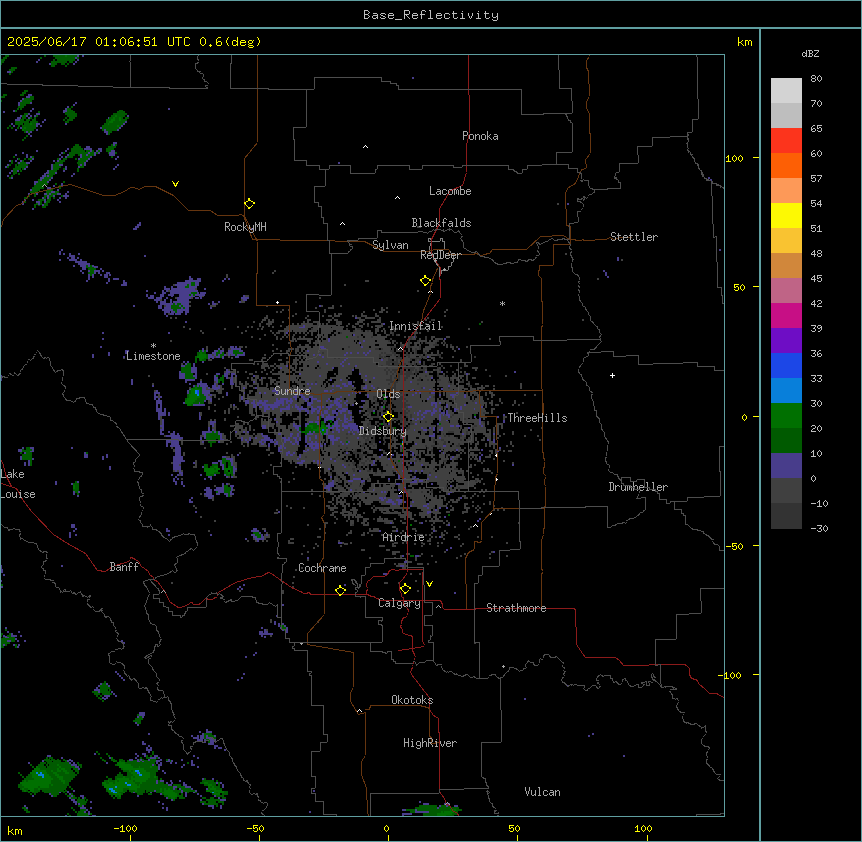Click the Didsbury town label
Viewport: 862px width, 842px height.
click(x=383, y=431)
